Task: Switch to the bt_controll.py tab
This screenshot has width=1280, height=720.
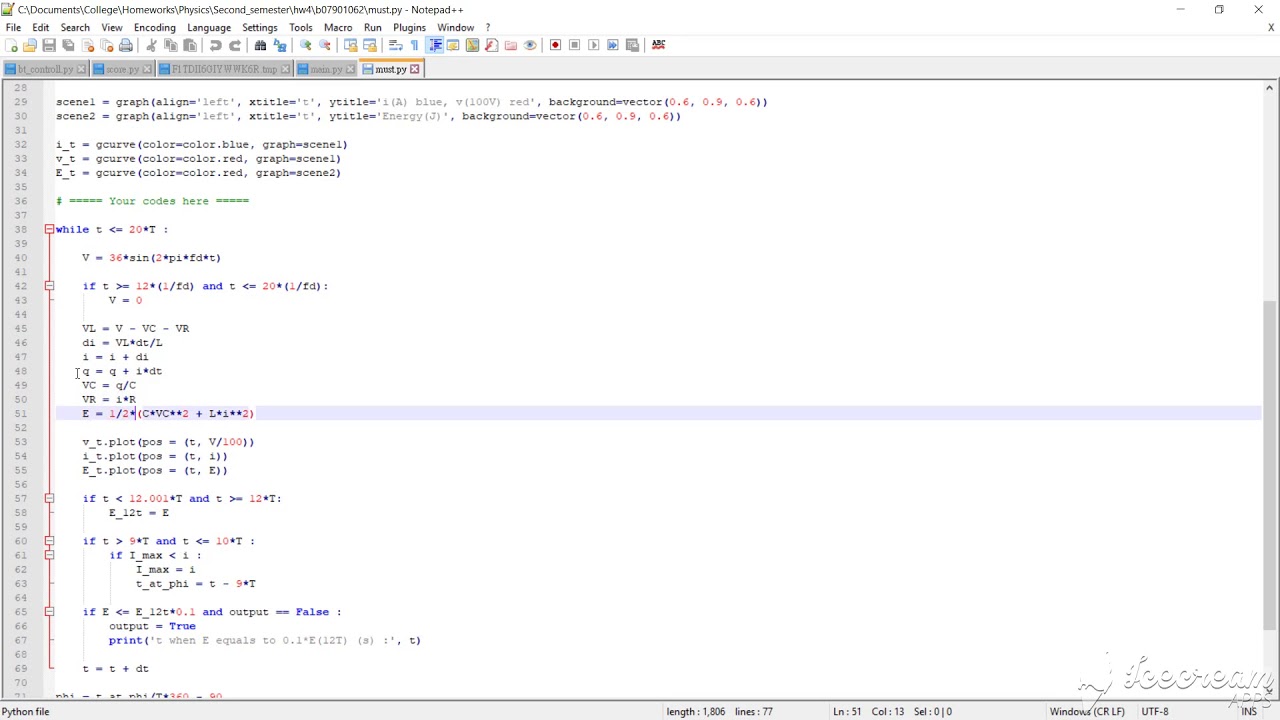Action: point(45,69)
